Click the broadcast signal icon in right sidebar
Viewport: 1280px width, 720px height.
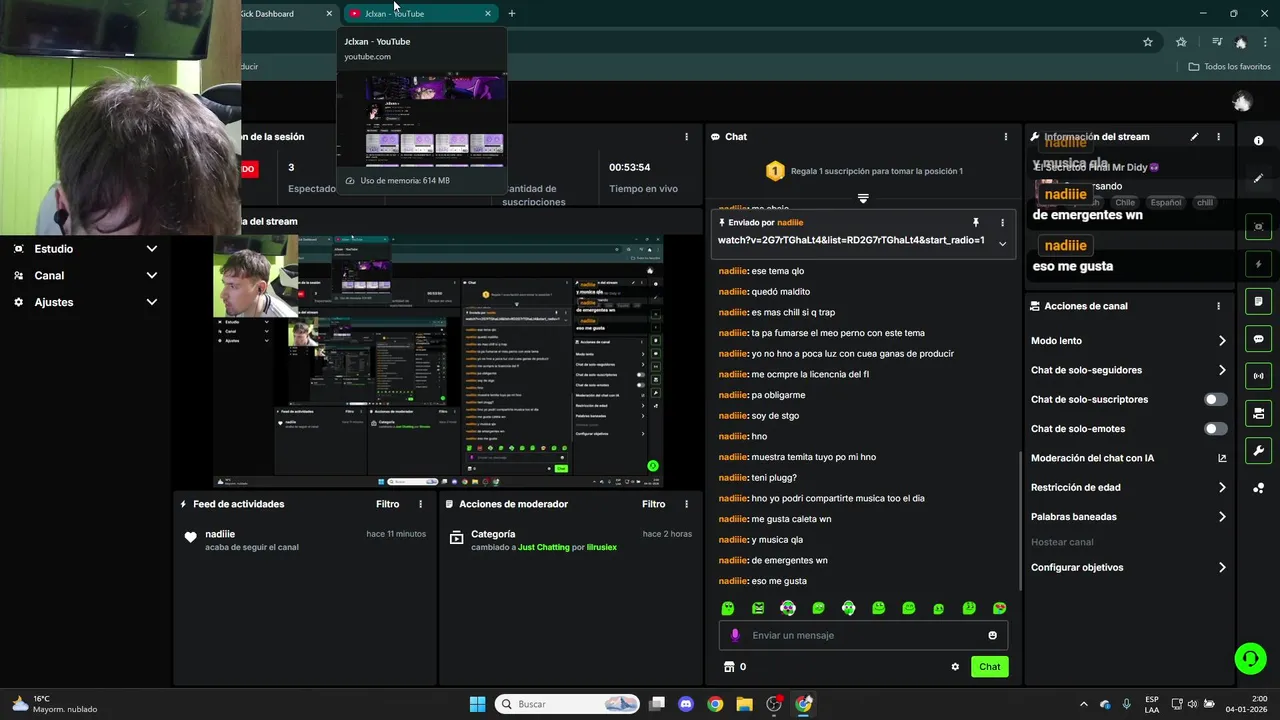click(1258, 376)
